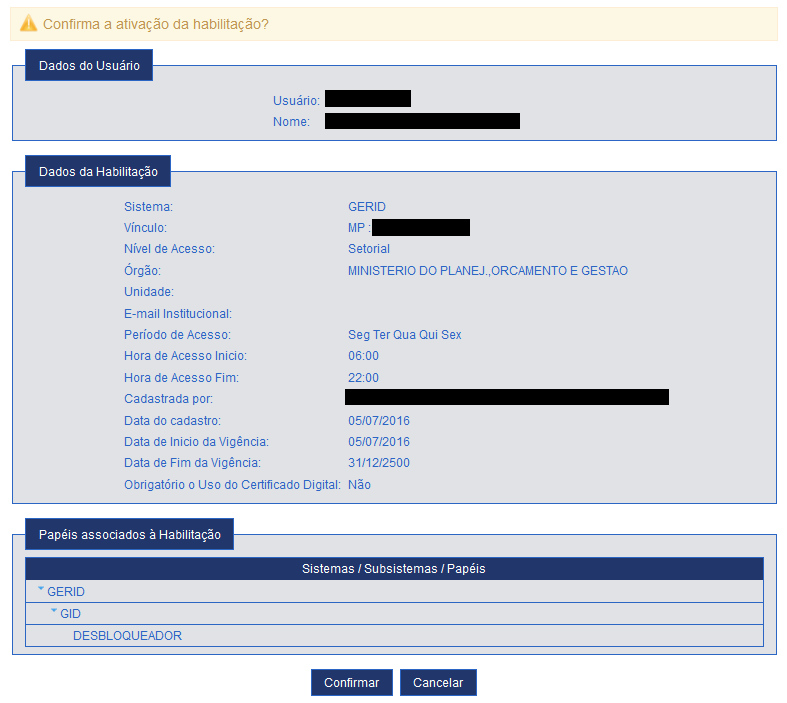Click the Dados do Usuário section header
Image resolution: width=787 pixels, height=703 pixels.
tap(89, 66)
